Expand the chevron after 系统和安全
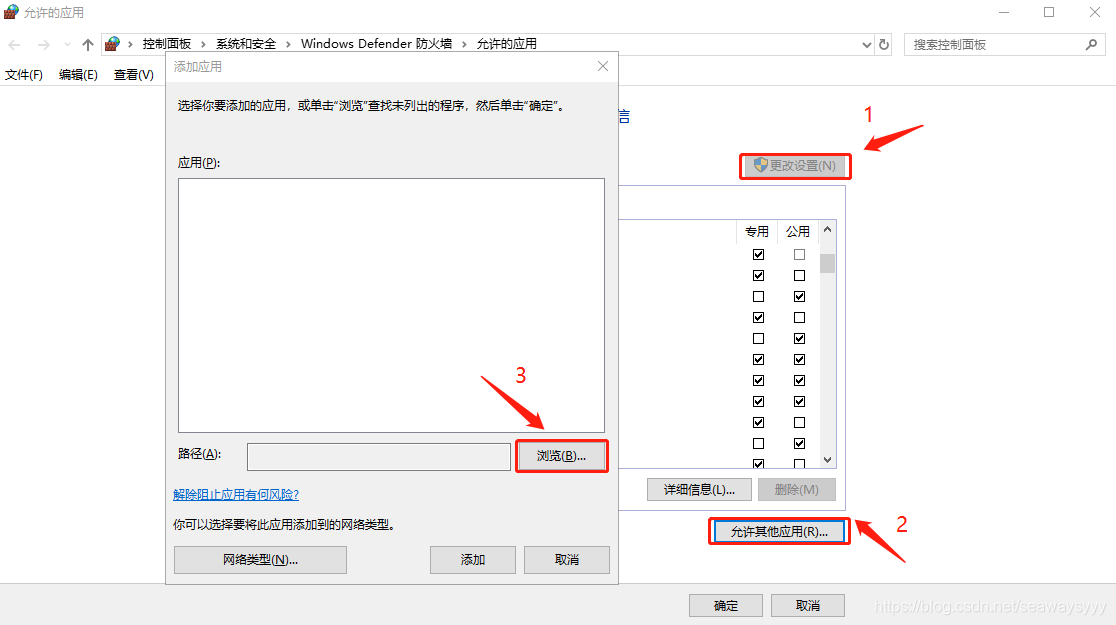1116x625 pixels. [288, 44]
